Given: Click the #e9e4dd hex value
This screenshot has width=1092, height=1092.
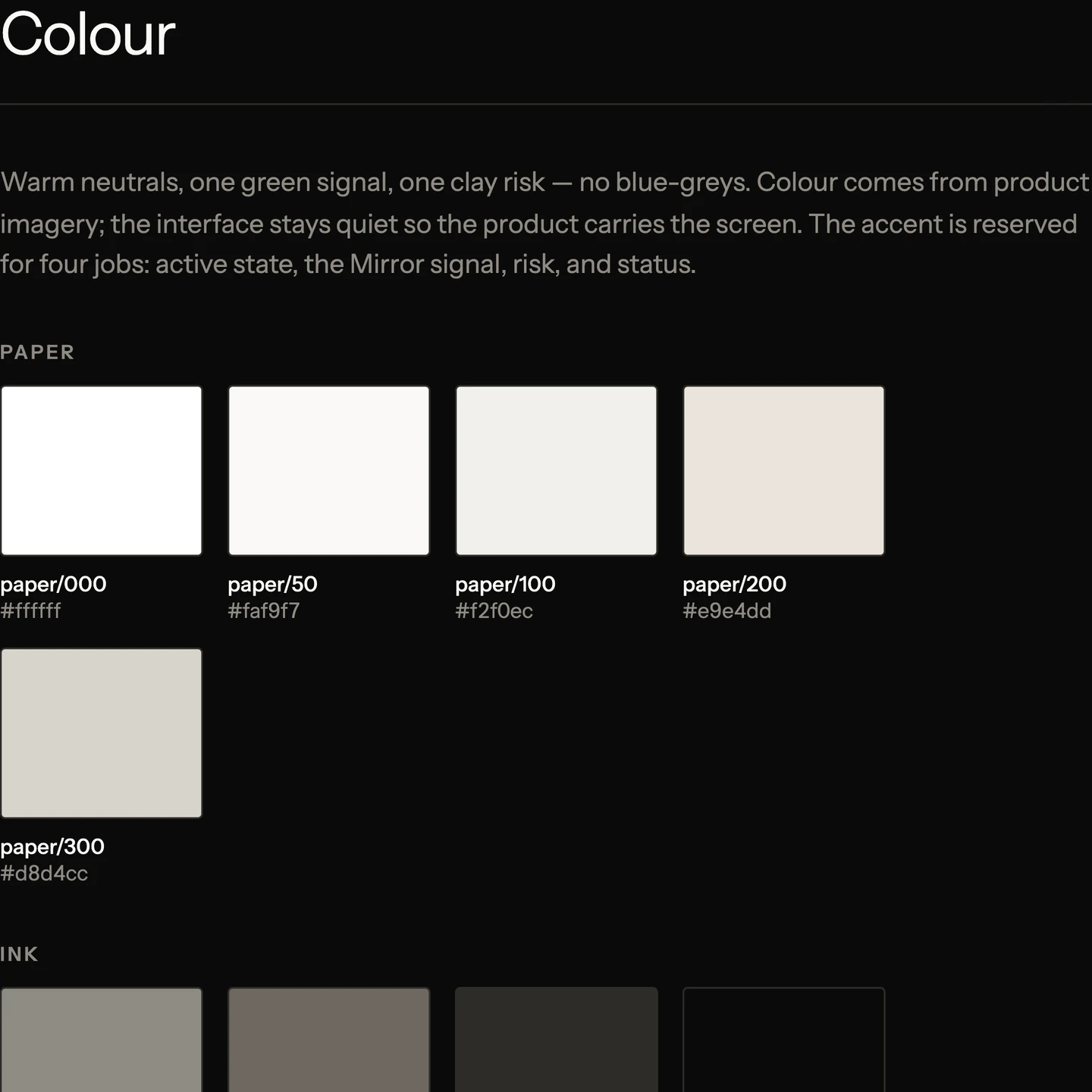Looking at the screenshot, I should point(726,610).
